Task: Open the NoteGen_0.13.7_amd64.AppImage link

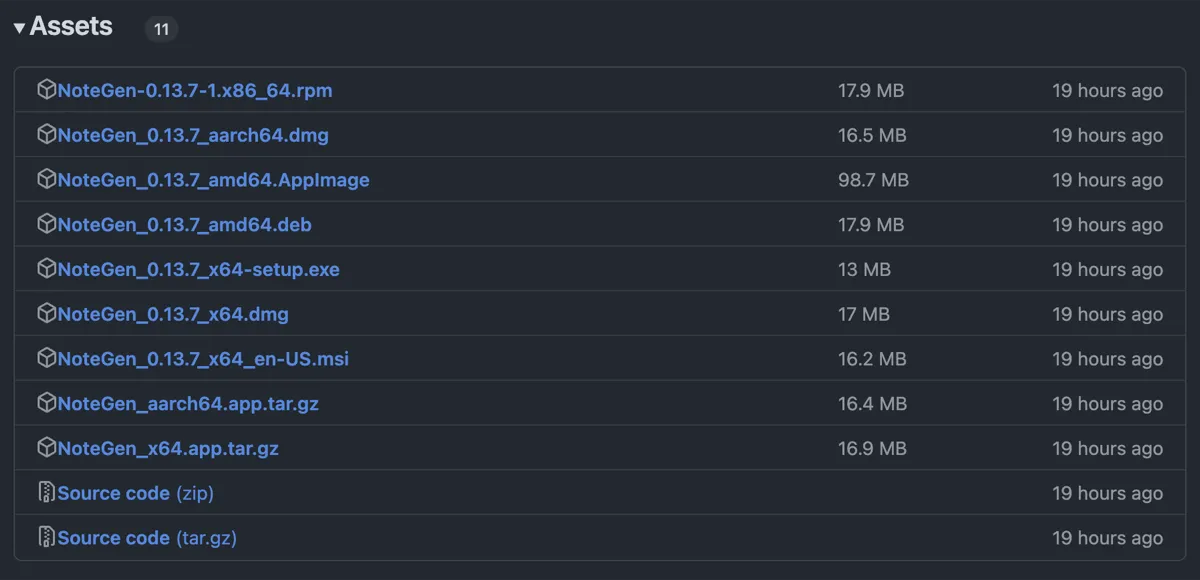Action: [x=214, y=180]
